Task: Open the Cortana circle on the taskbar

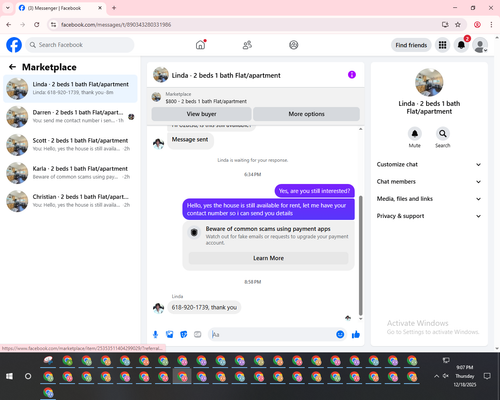Action: coord(28,376)
